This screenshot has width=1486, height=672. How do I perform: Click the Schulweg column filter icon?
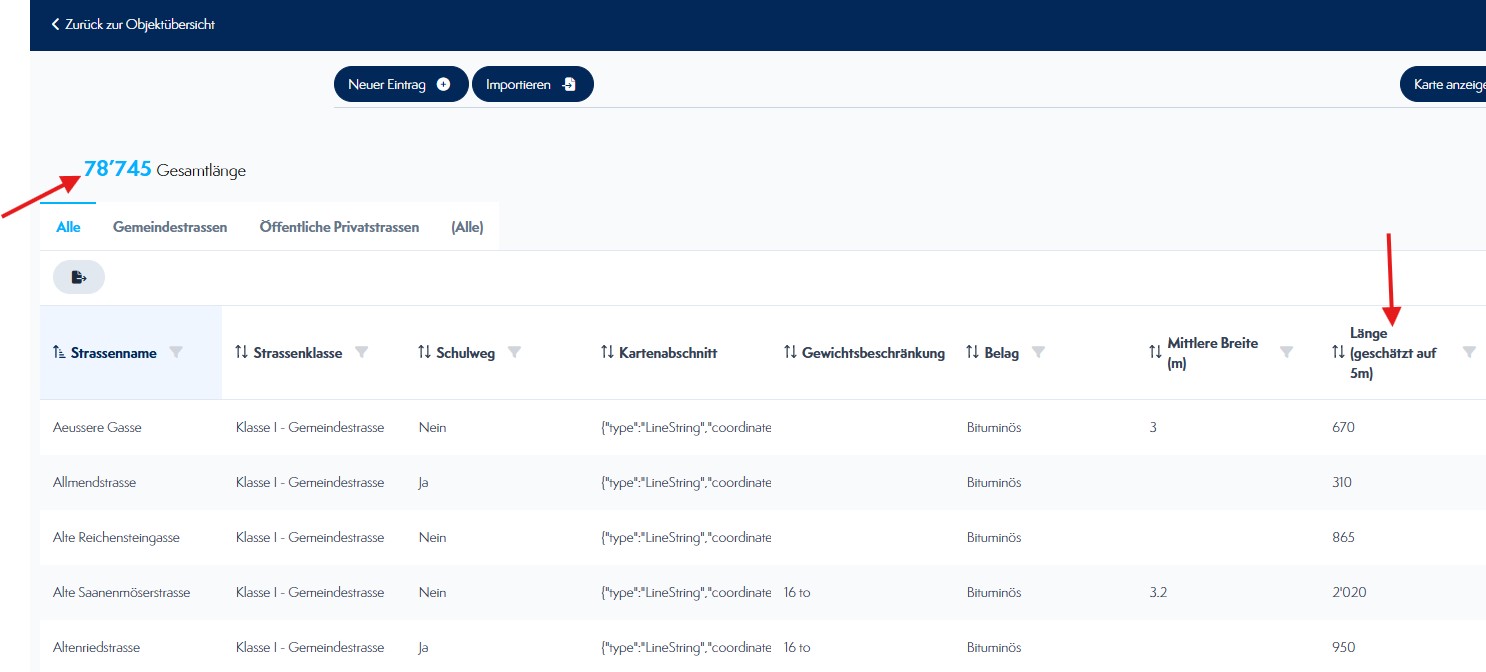(514, 352)
